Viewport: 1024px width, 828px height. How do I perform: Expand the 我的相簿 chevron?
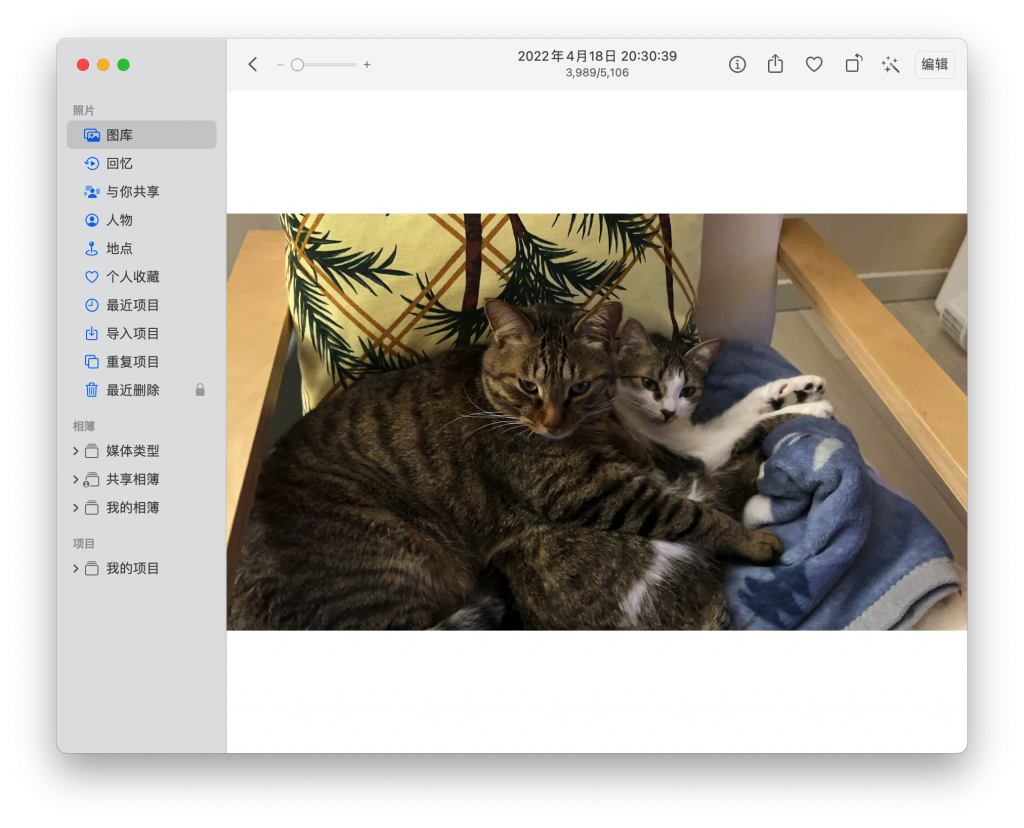click(x=76, y=507)
